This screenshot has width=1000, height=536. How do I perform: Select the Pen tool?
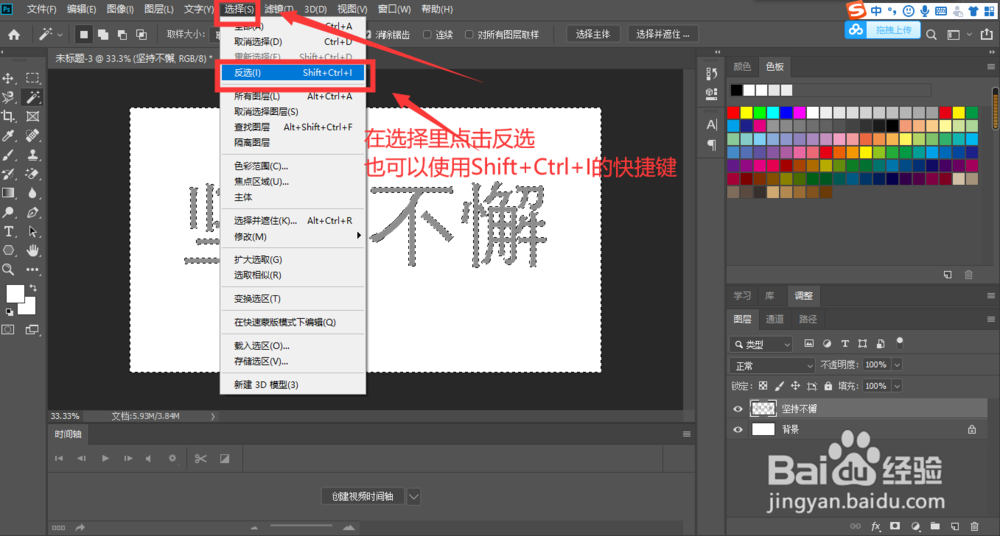[33, 212]
